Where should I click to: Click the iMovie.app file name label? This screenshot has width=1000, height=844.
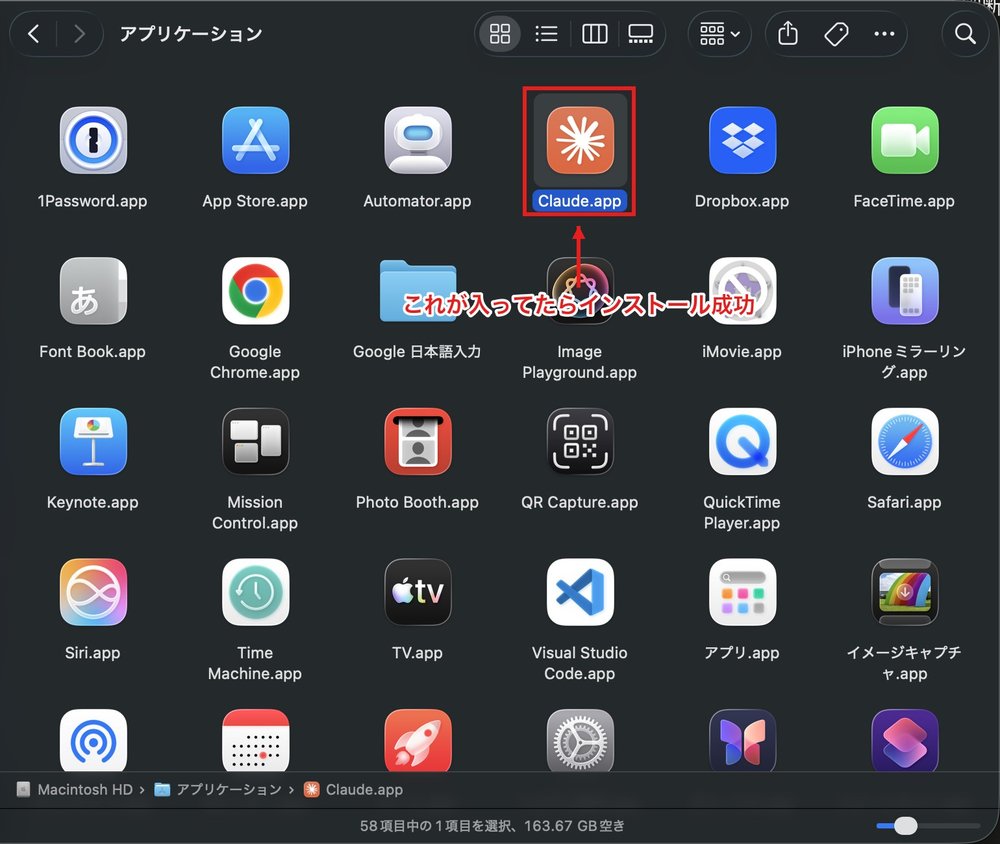tap(742, 352)
